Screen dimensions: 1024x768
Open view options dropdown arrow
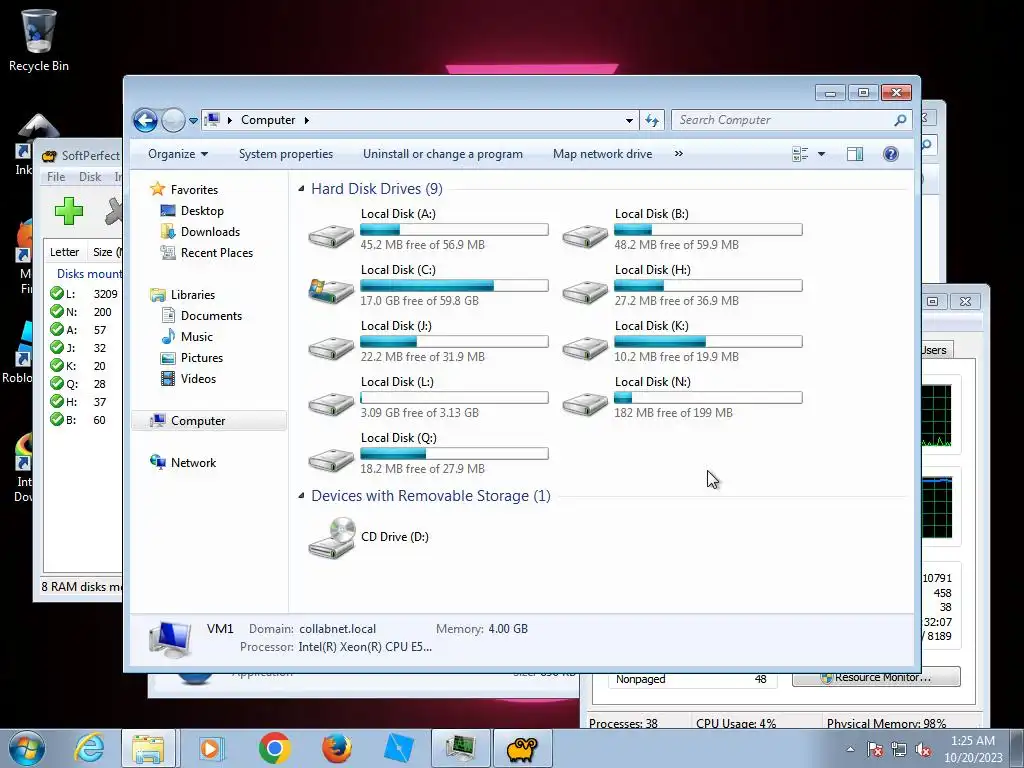point(822,154)
